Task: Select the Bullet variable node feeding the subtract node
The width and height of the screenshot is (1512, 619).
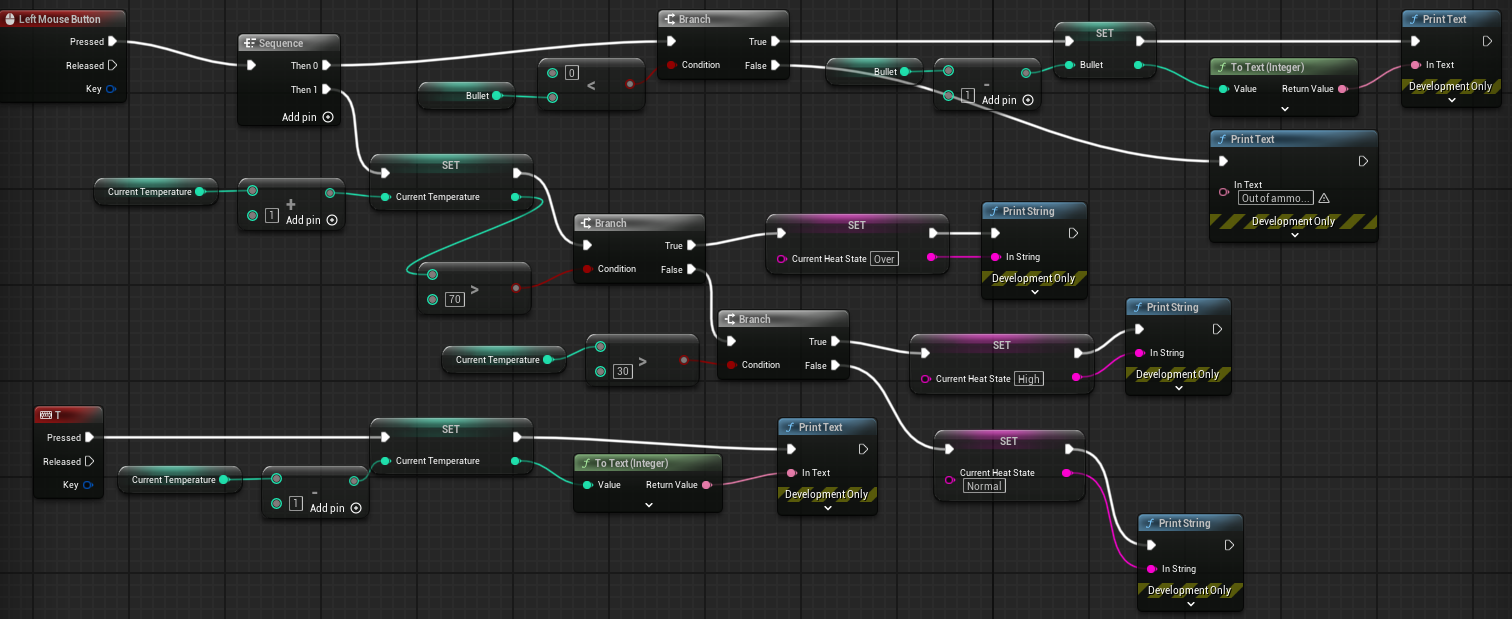Action: pyautogui.click(x=874, y=72)
